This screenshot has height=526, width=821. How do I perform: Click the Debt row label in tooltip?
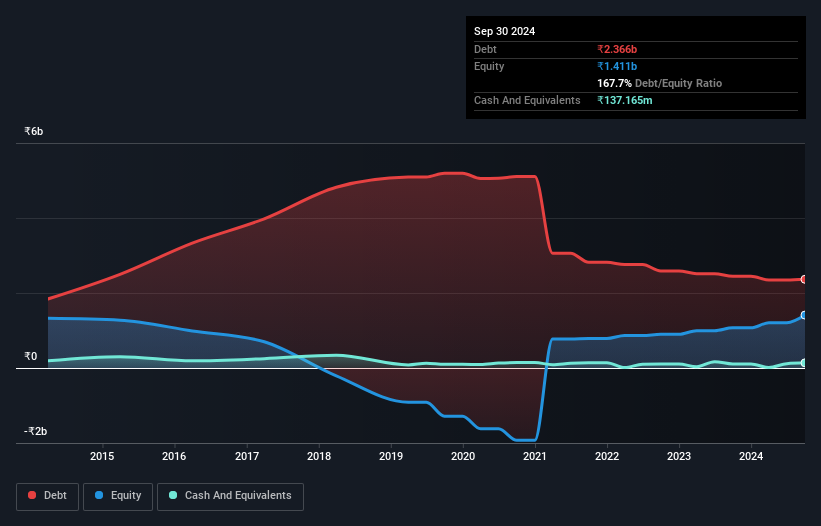click(485, 49)
